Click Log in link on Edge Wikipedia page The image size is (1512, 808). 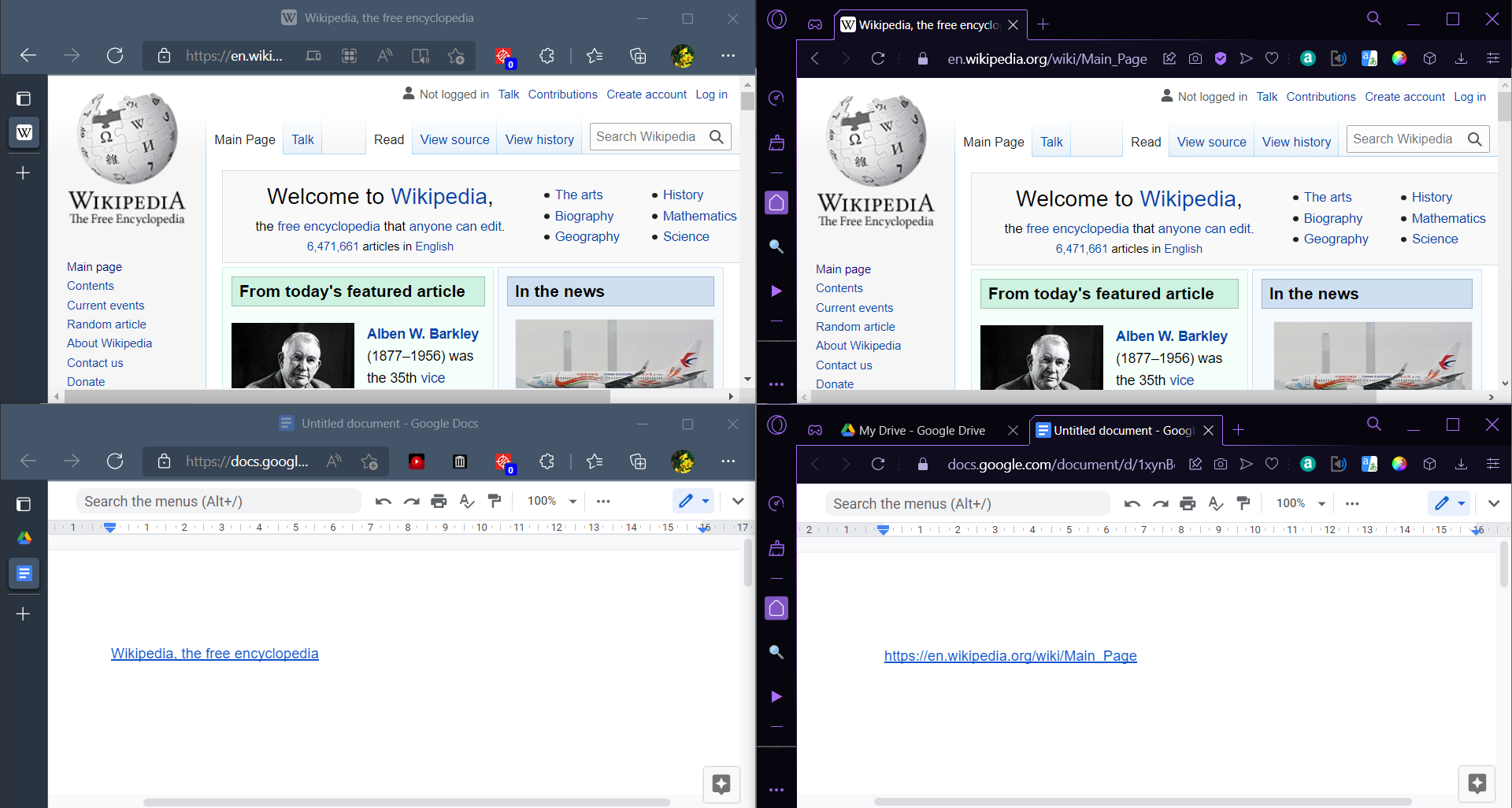pyautogui.click(x=711, y=95)
